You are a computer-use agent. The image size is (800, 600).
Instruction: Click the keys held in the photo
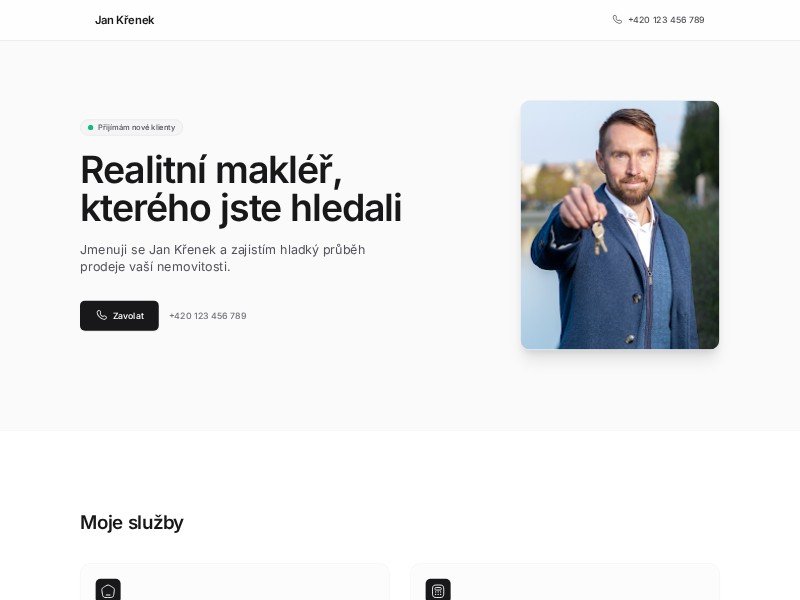599,238
